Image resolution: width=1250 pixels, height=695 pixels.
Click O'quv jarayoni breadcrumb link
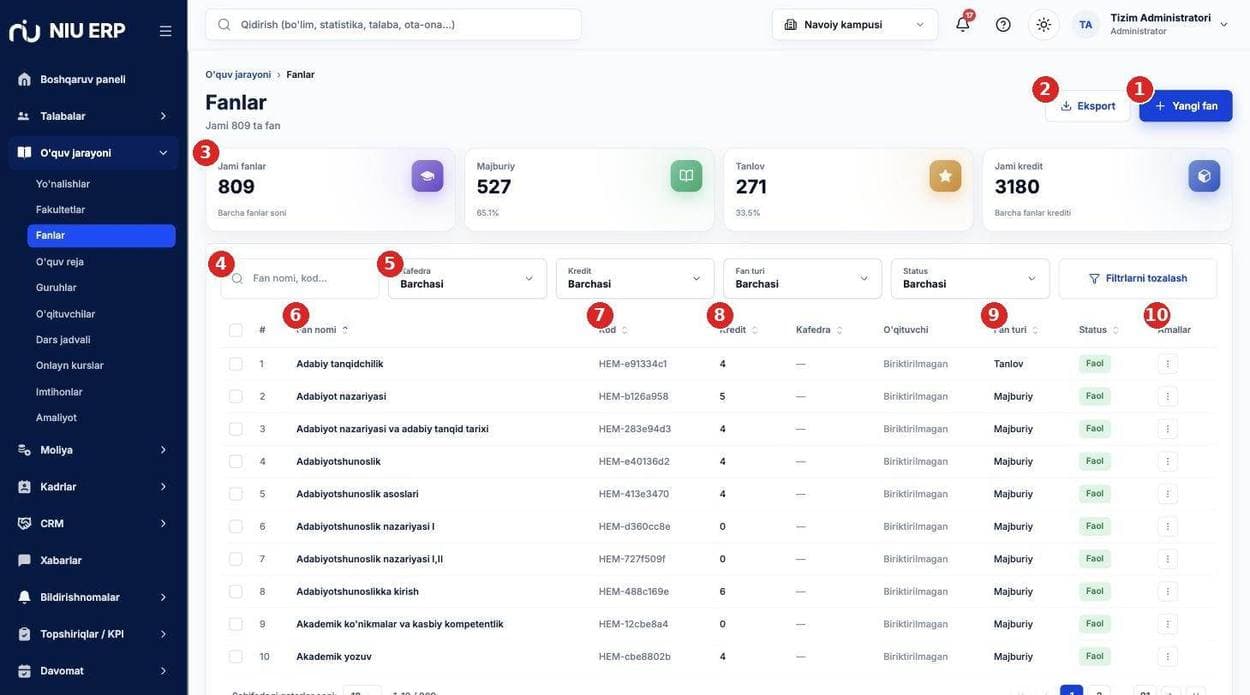[238, 75]
